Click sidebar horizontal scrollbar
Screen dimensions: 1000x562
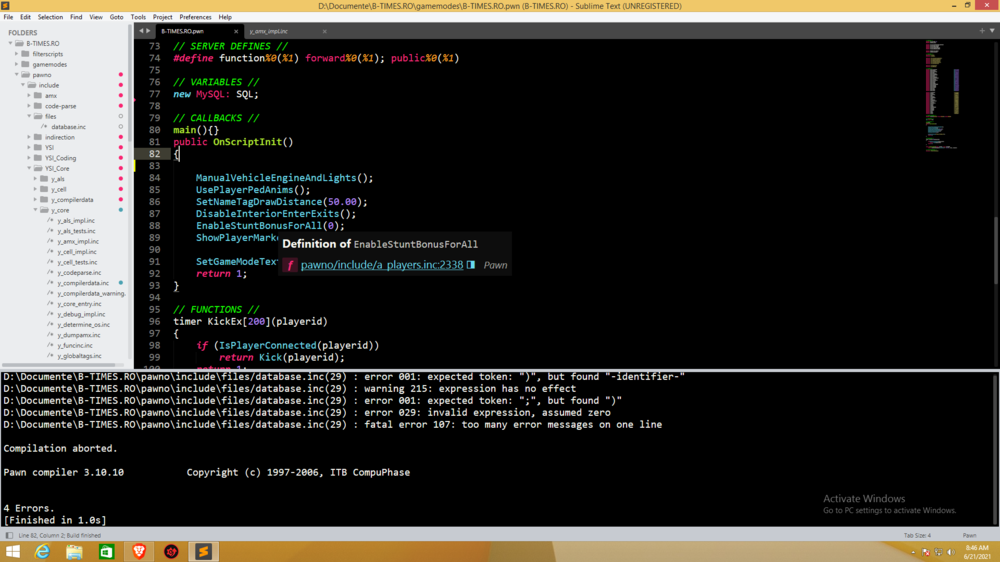click(59, 365)
